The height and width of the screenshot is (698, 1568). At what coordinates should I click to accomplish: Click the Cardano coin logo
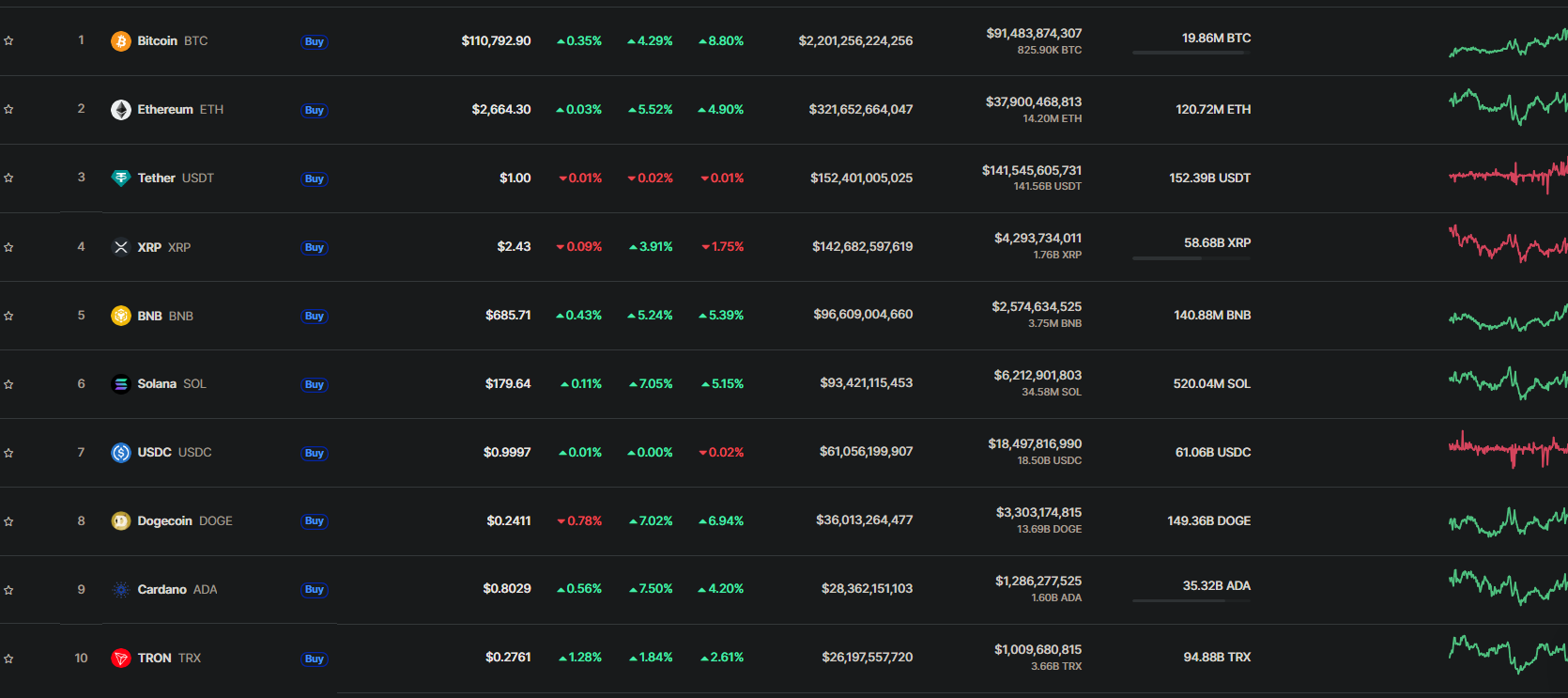(121, 590)
